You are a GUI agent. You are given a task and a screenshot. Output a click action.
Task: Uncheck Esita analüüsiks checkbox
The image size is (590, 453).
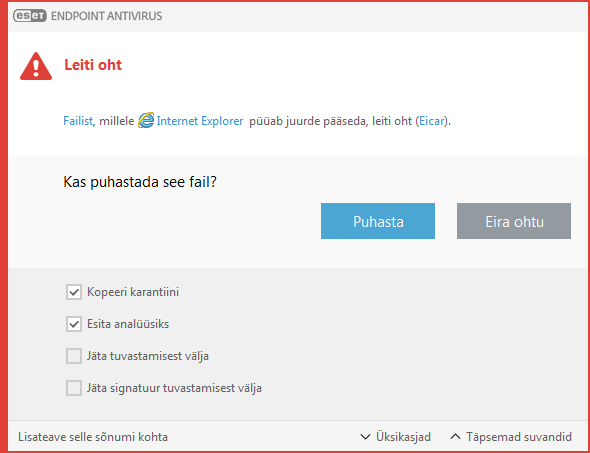click(x=74, y=324)
